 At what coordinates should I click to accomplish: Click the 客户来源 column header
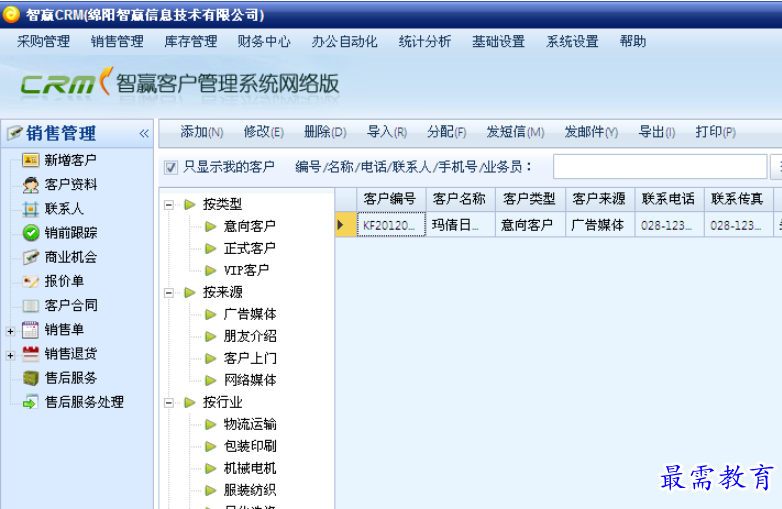coord(599,199)
